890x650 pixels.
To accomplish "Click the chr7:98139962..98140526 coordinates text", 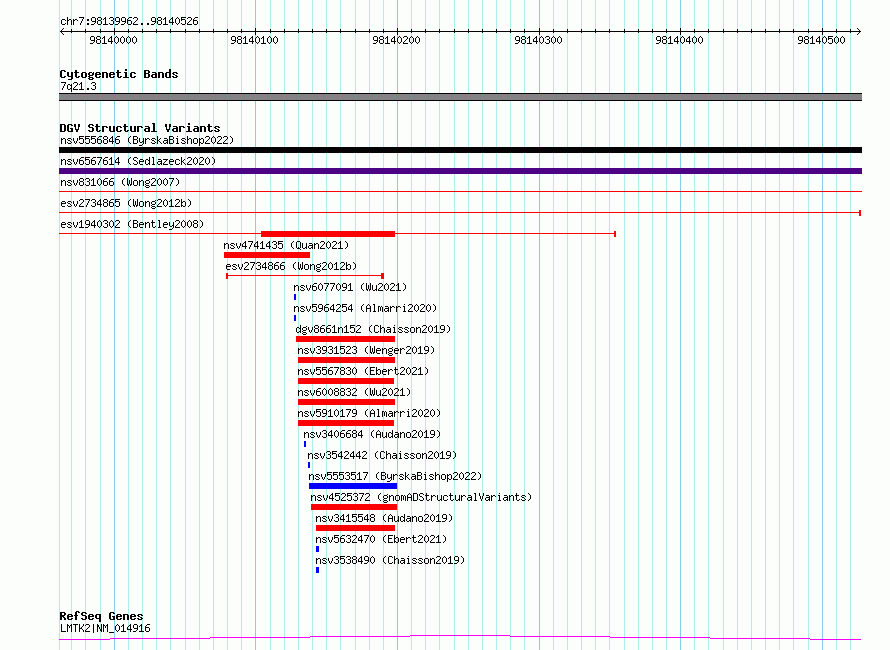I will [129, 22].
